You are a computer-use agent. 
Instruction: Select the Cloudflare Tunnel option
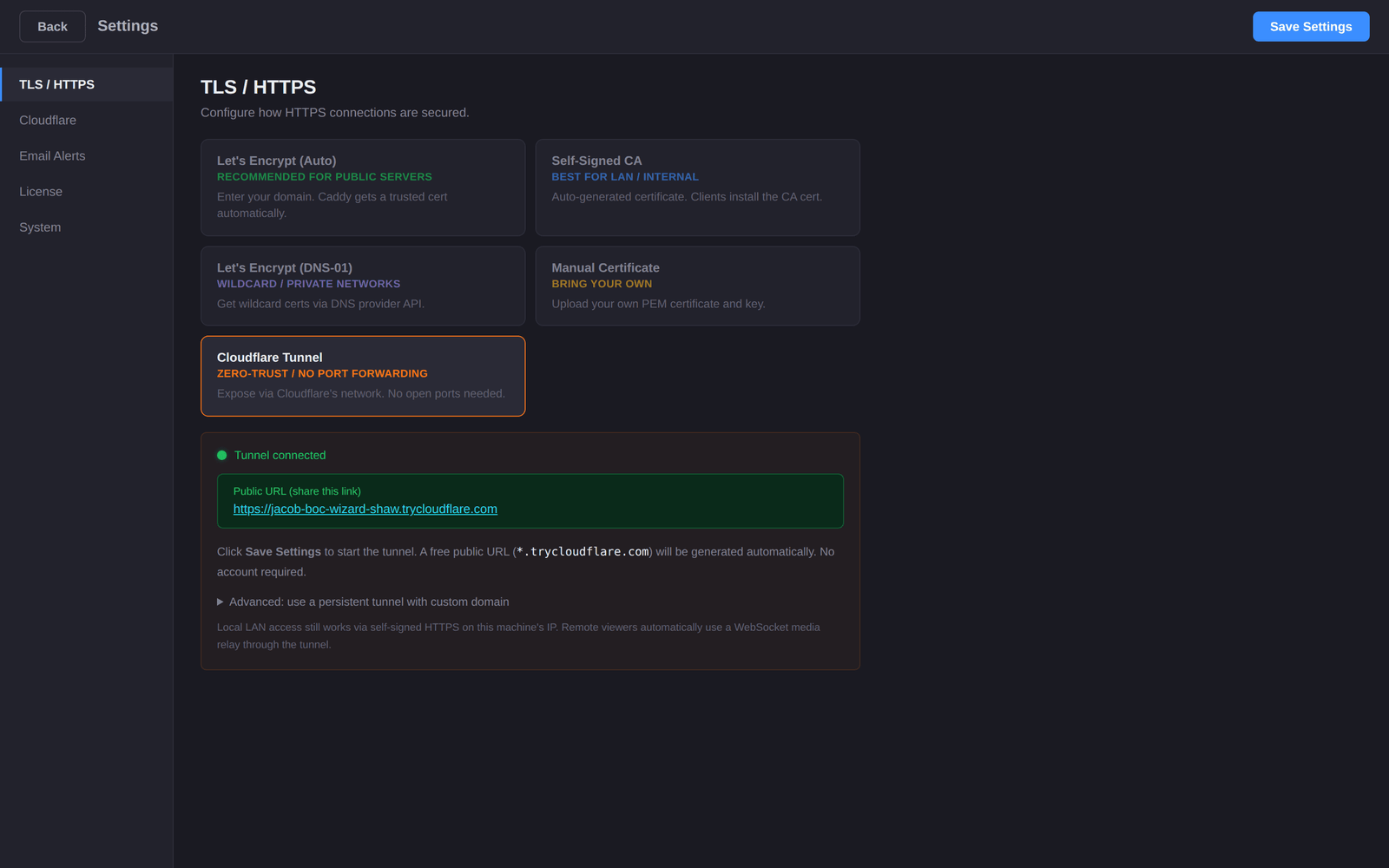click(362, 376)
